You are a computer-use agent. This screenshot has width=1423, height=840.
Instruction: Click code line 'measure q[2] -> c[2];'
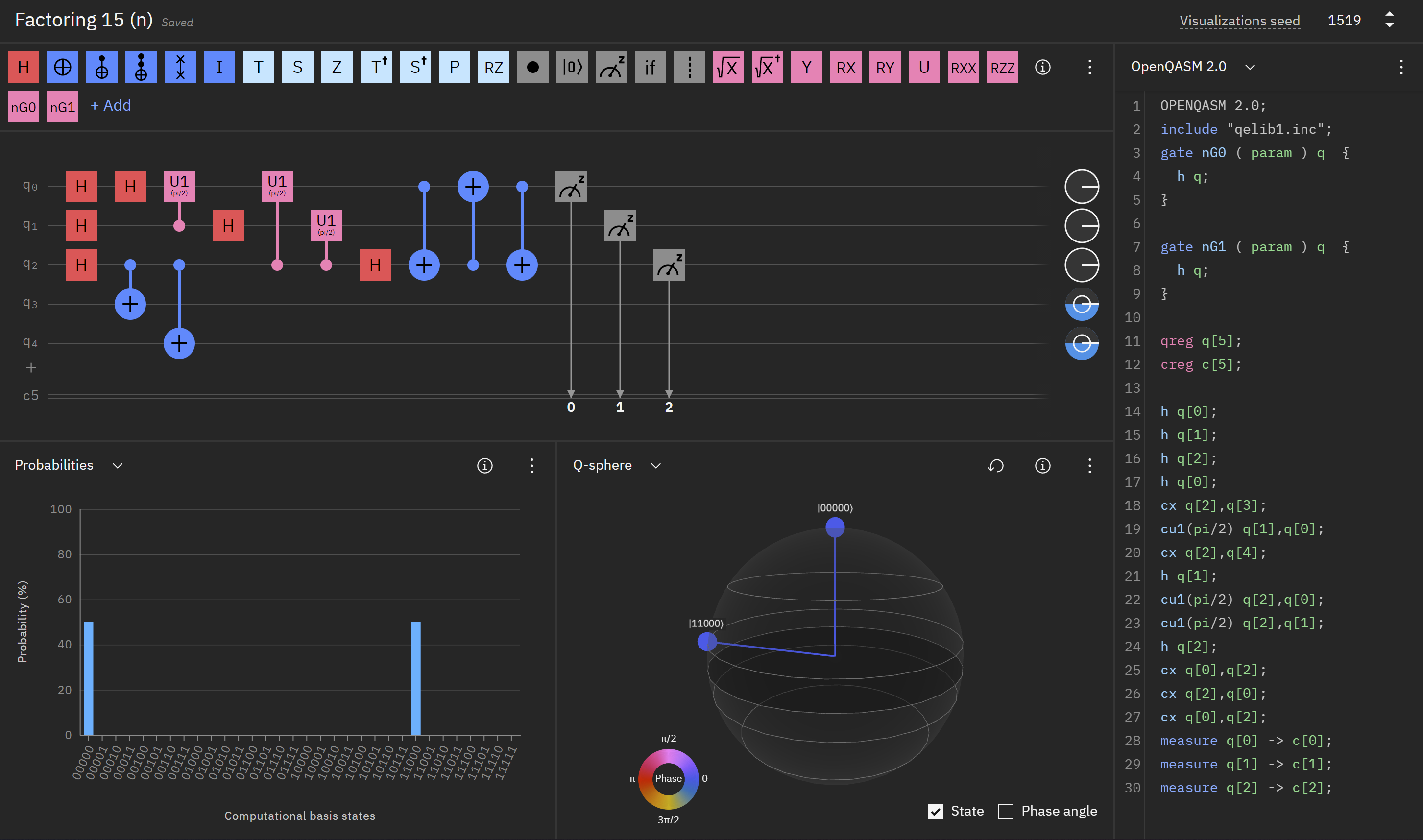point(1246,788)
